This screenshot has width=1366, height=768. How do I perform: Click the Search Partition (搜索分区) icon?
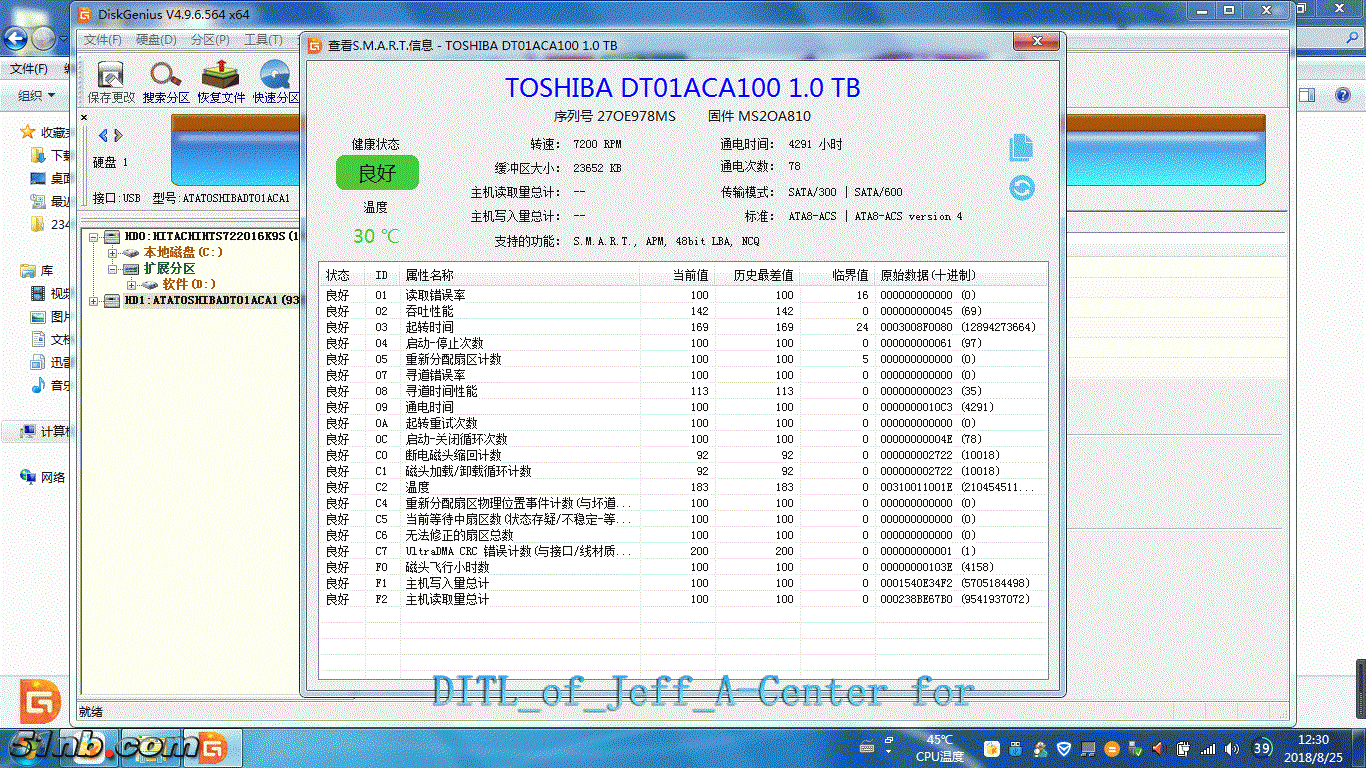[x=165, y=81]
